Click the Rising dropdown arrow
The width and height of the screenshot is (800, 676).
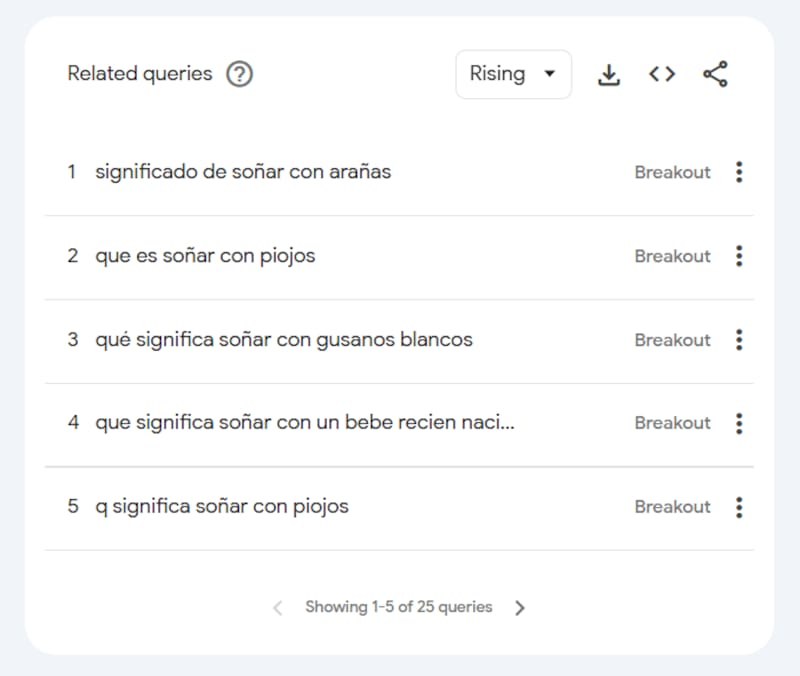tap(548, 73)
